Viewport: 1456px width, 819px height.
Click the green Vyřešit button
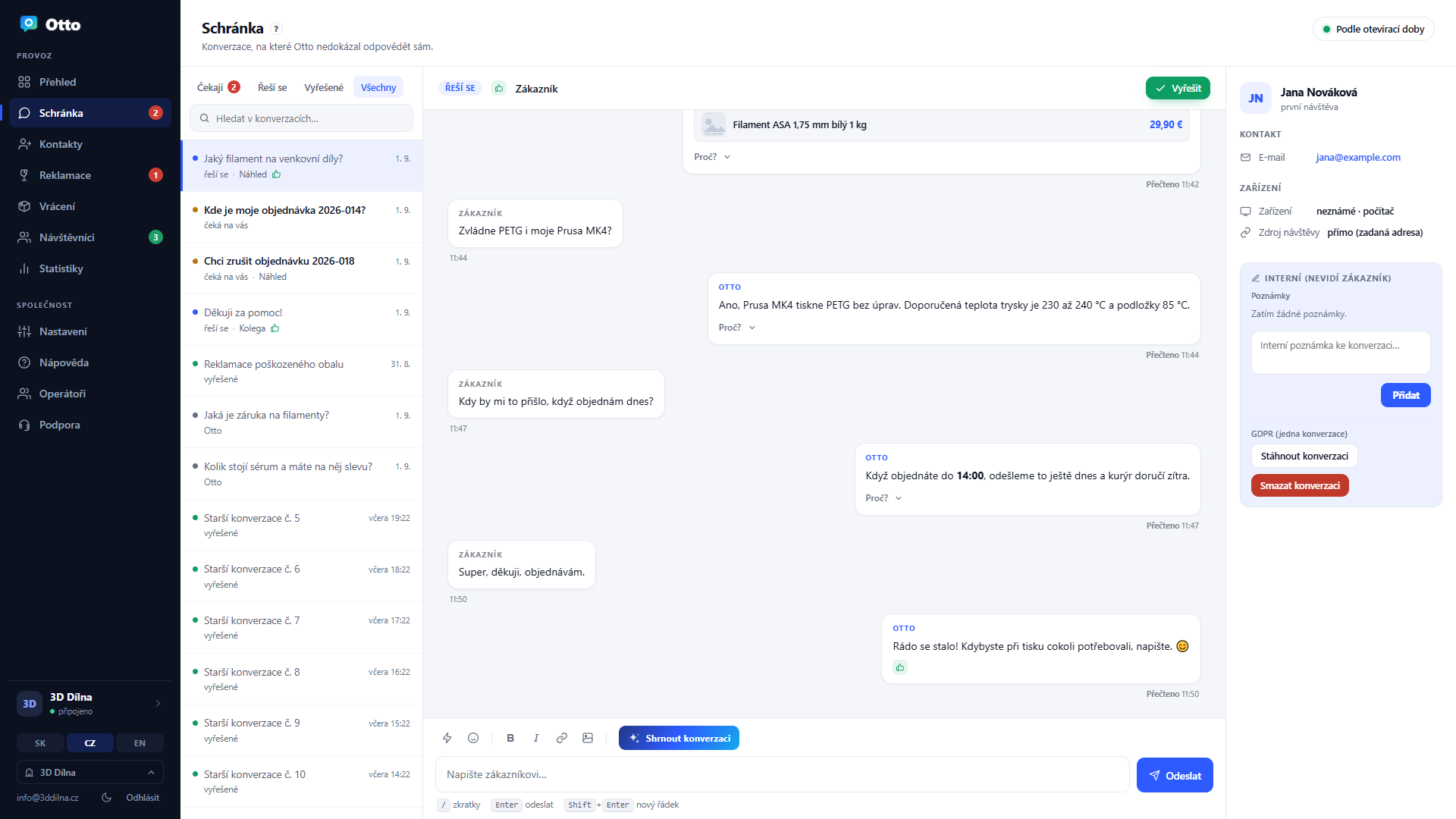(x=1178, y=88)
